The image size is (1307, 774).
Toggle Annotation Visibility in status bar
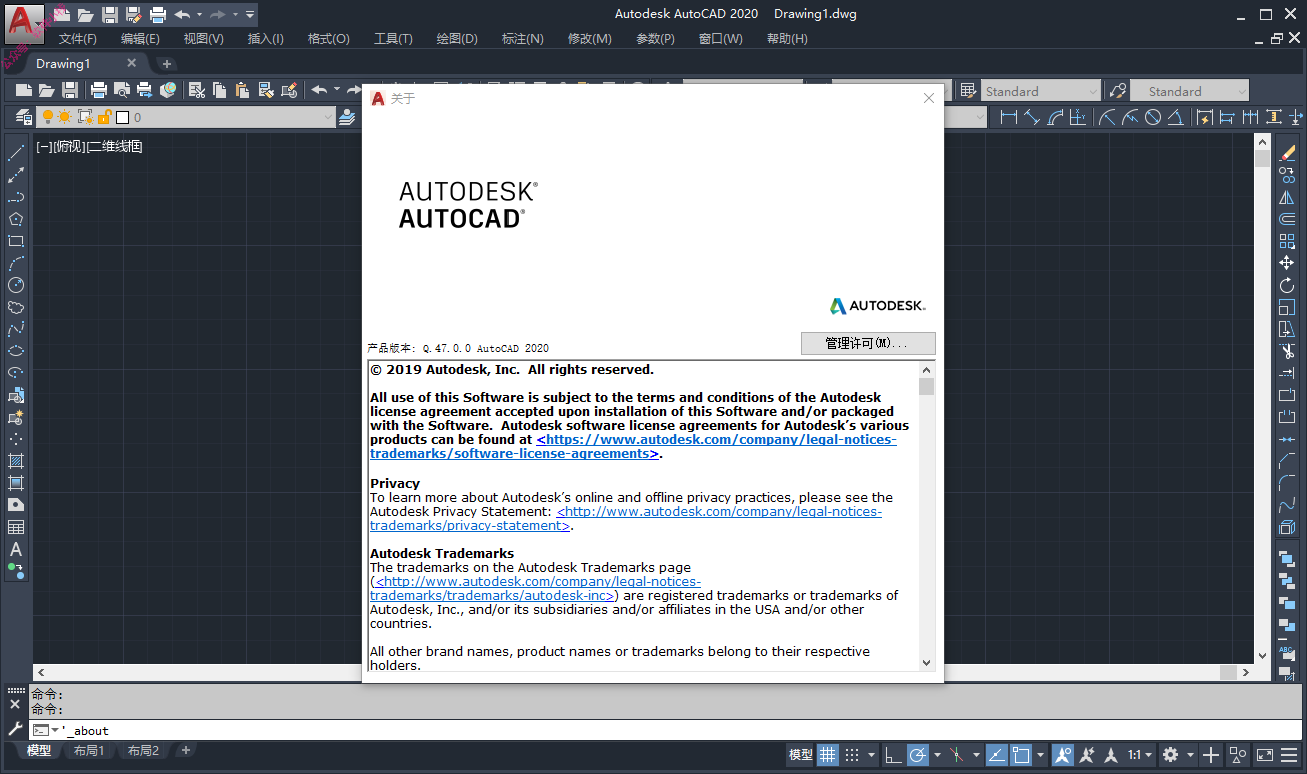[1063, 754]
